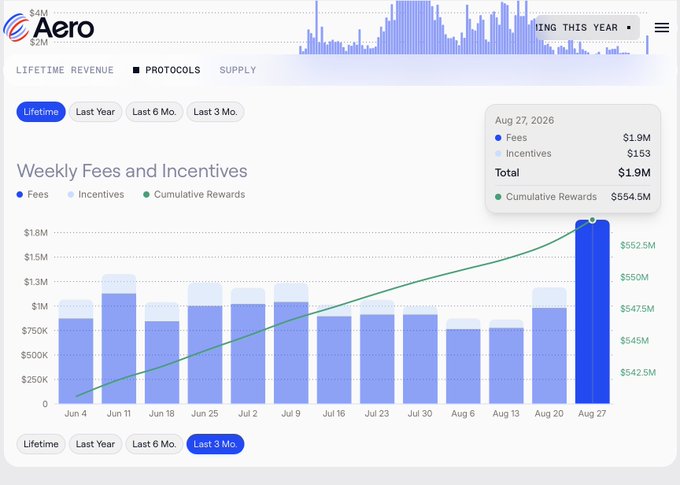This screenshot has height=485, width=680.
Task: Click the Jun 18 bar
Action: [162, 353]
